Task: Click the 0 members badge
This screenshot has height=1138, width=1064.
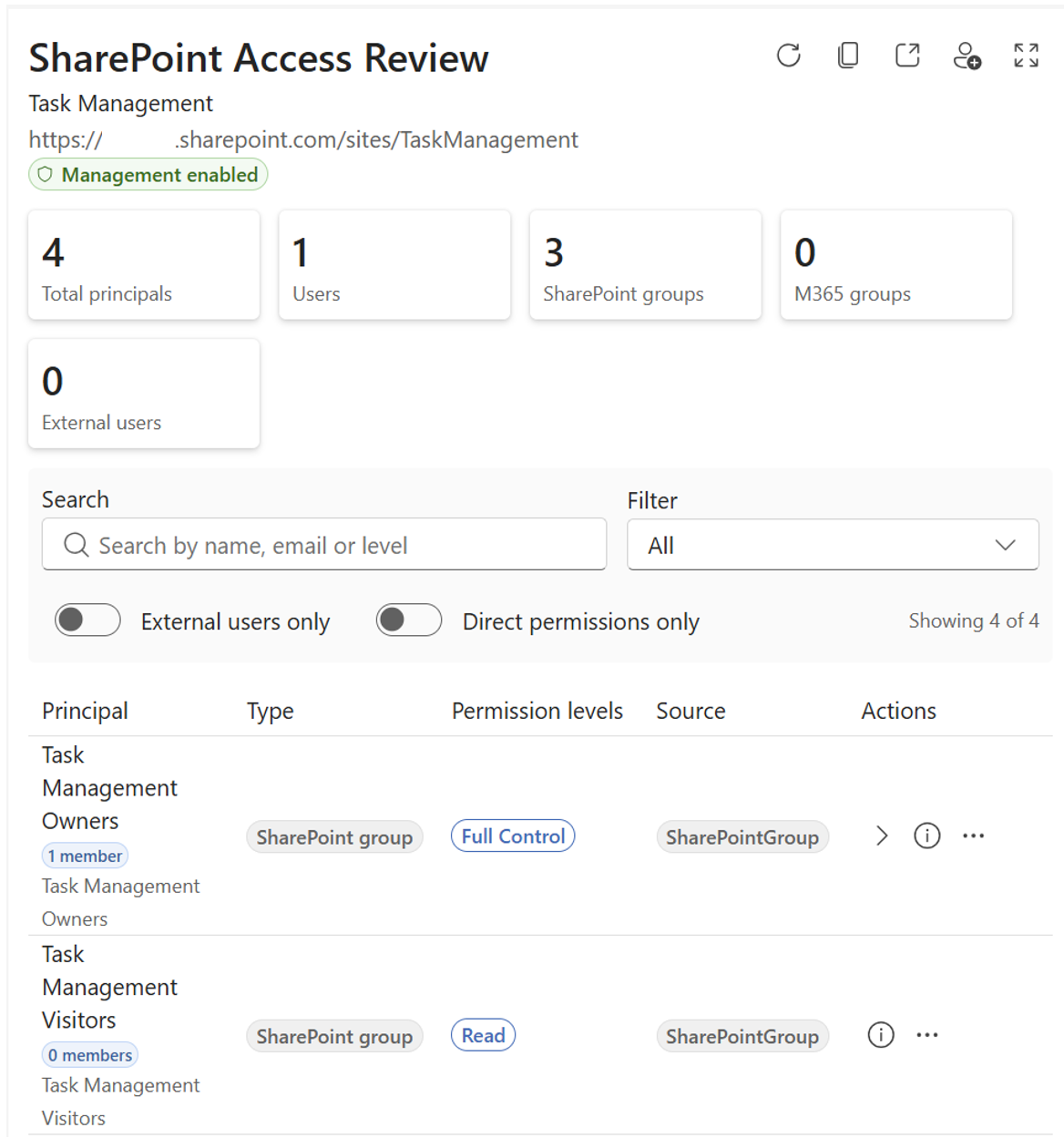Action: pyautogui.click(x=90, y=1055)
